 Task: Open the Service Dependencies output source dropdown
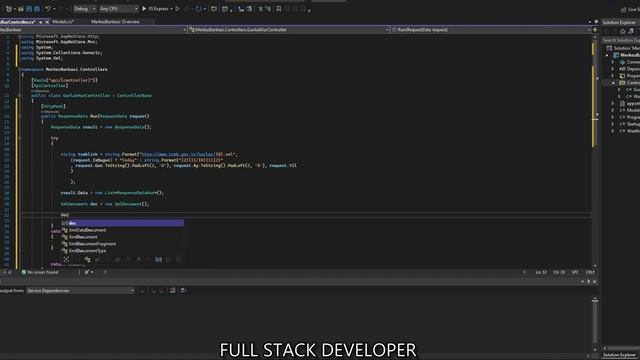pos(80,291)
